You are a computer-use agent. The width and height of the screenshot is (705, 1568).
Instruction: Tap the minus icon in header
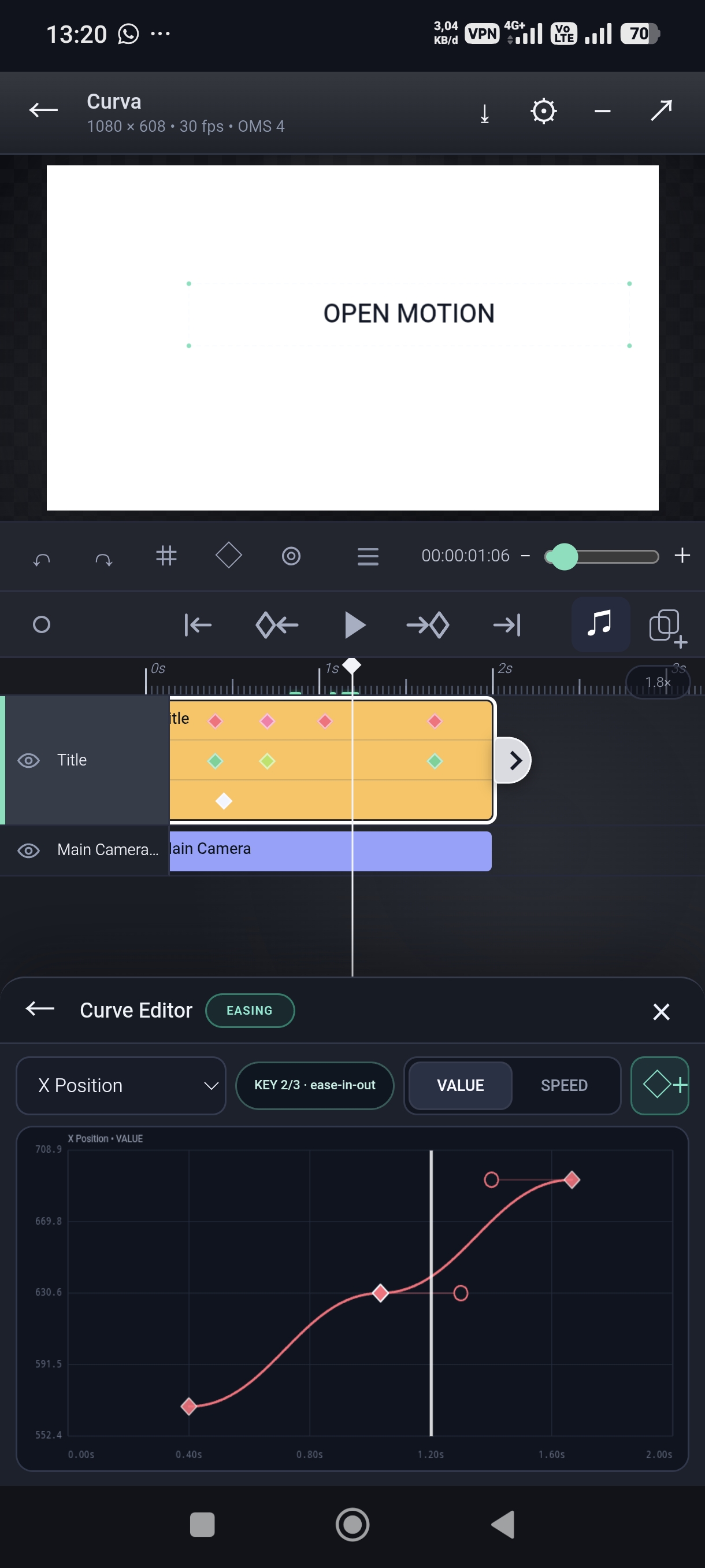coord(602,111)
